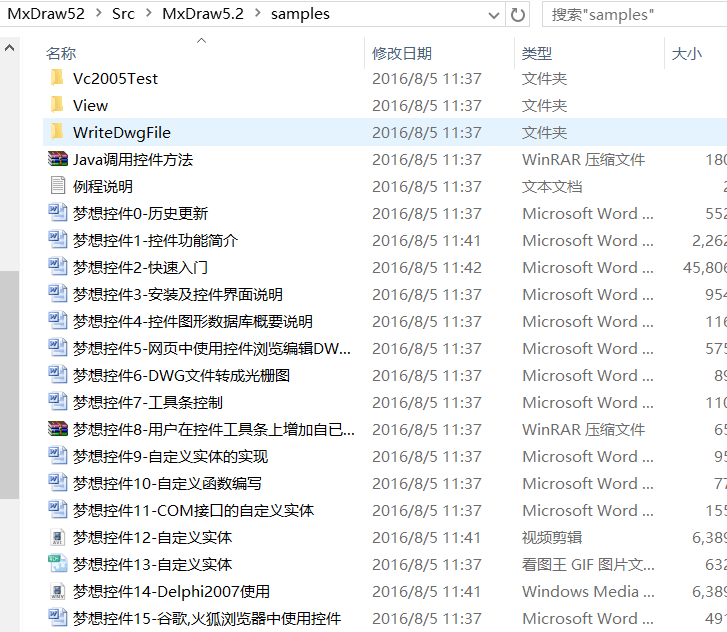The height and width of the screenshot is (632, 727).
Task: Select file name 梦想控件10-自定义函数编写
Action: click(x=167, y=483)
